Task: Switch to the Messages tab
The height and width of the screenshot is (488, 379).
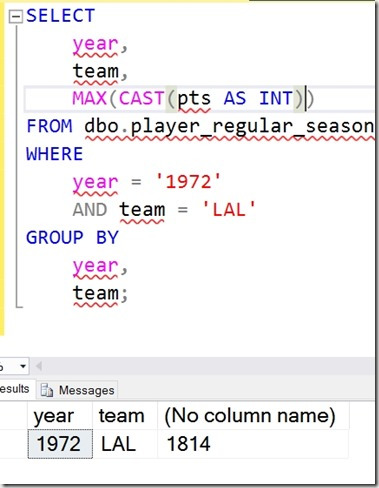Action: pos(77,390)
